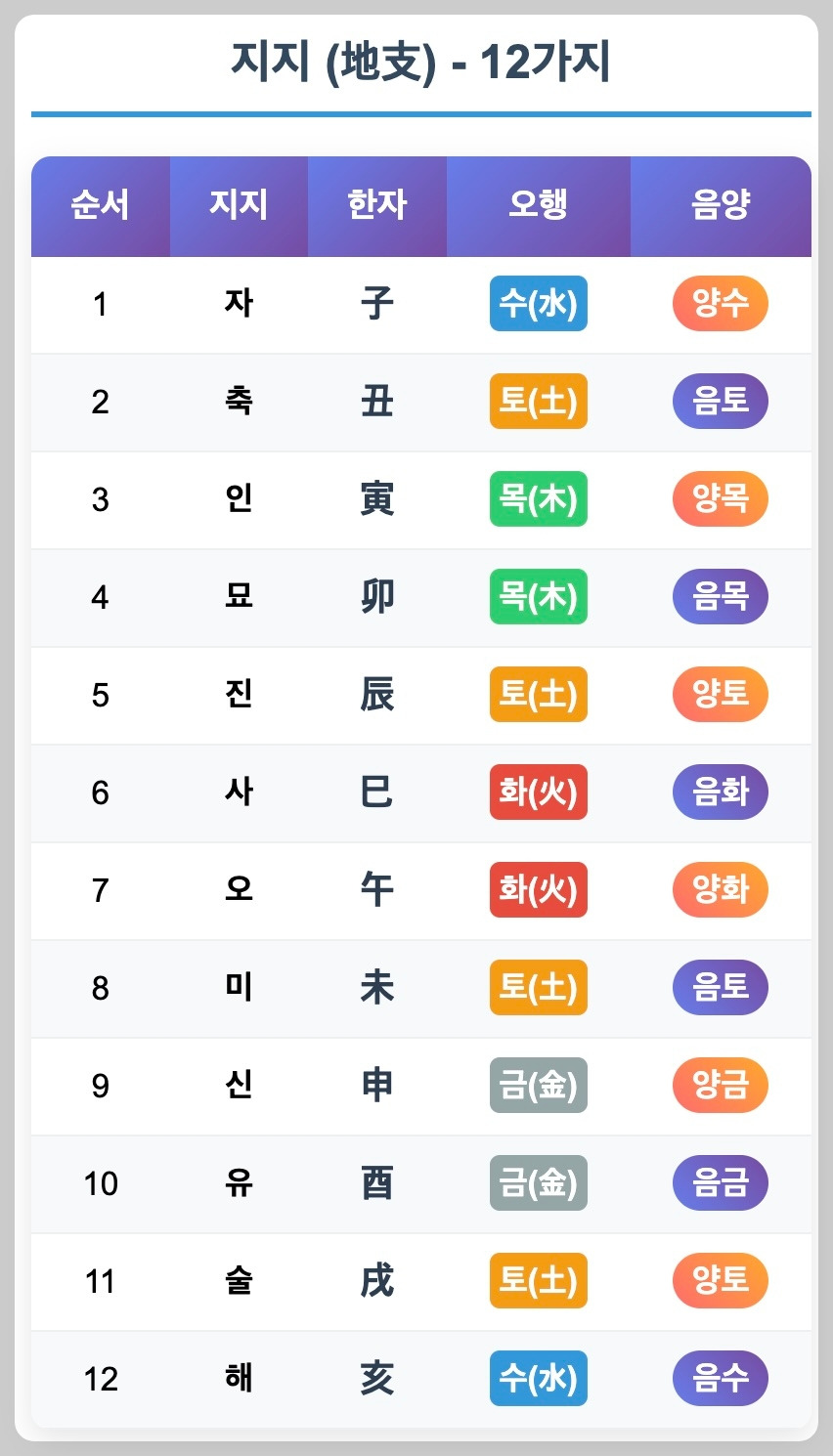Click the 순서 column header
Image resolution: width=833 pixels, height=1456 pixels.
[x=101, y=206]
